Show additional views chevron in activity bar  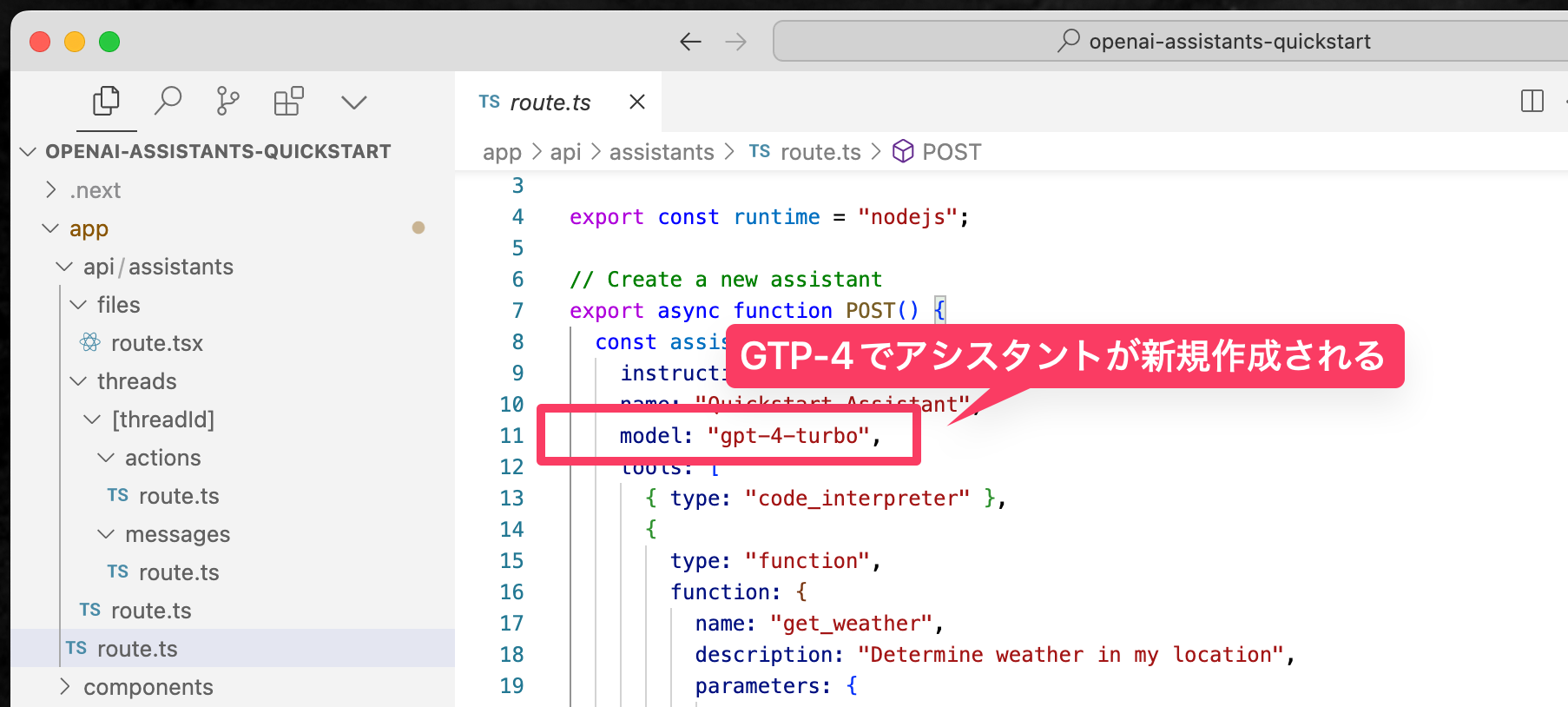coord(354,102)
